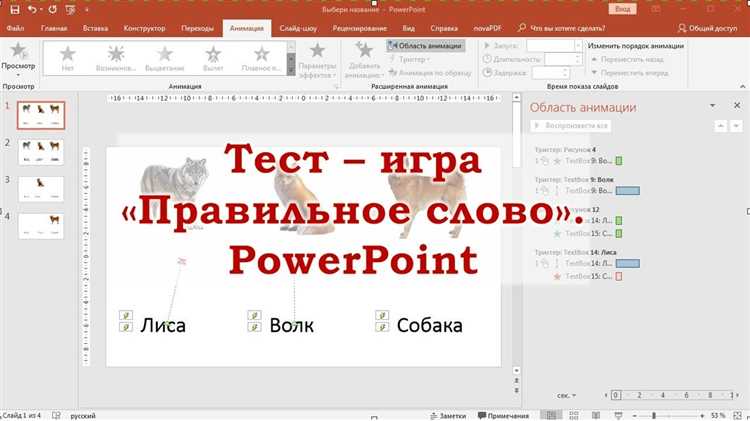Move animation down in the pane
This screenshot has height=421, width=750.
click(x=736, y=126)
